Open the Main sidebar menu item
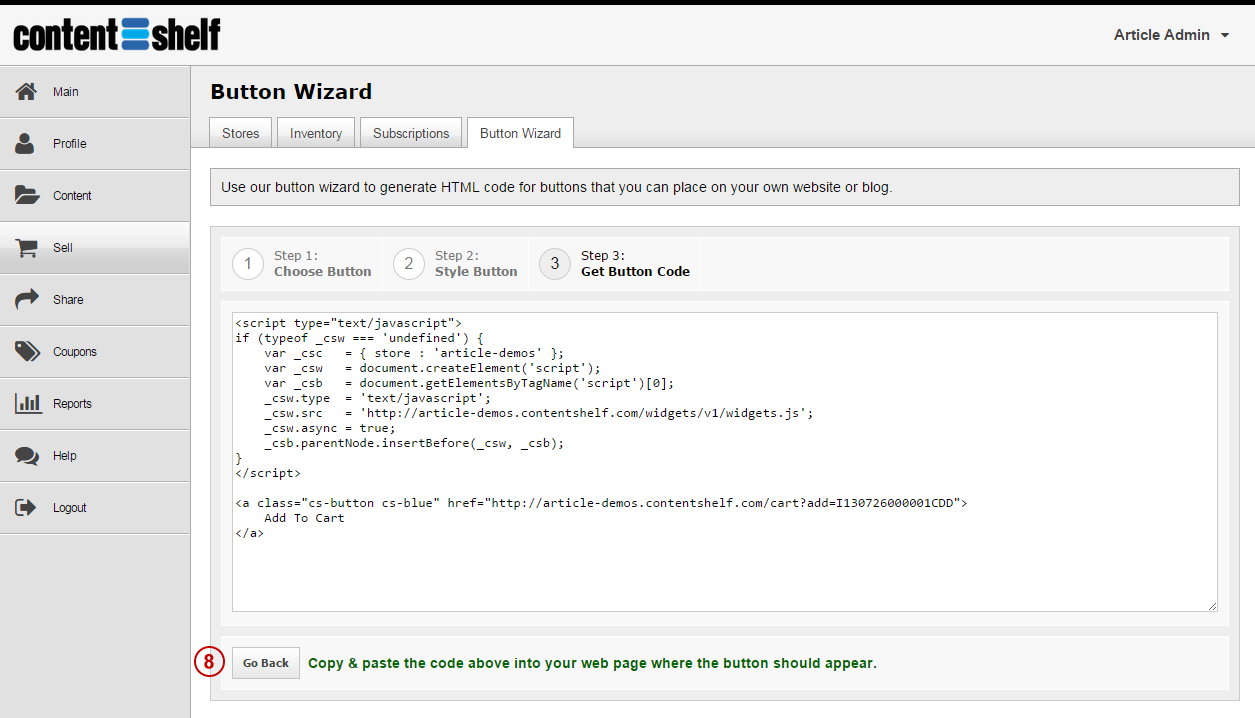1255x718 pixels. (x=95, y=92)
